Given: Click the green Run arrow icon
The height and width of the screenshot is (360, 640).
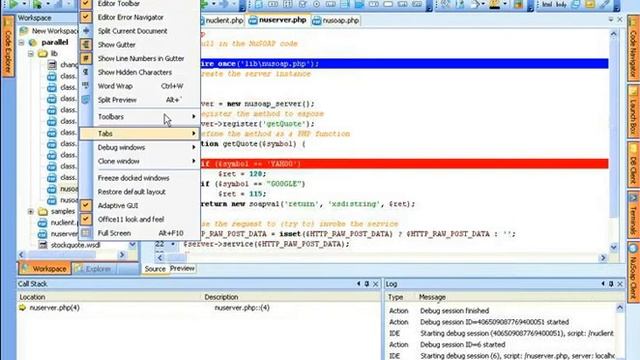Looking at the screenshot, I should pos(13,4).
